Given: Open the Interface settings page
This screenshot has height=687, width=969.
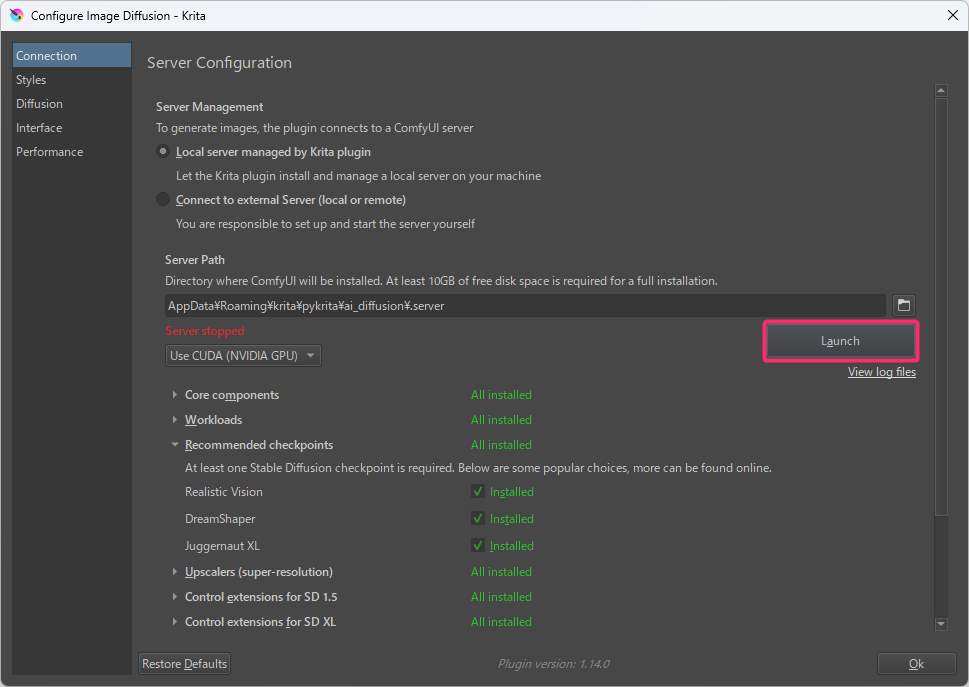Looking at the screenshot, I should (x=72, y=128).
